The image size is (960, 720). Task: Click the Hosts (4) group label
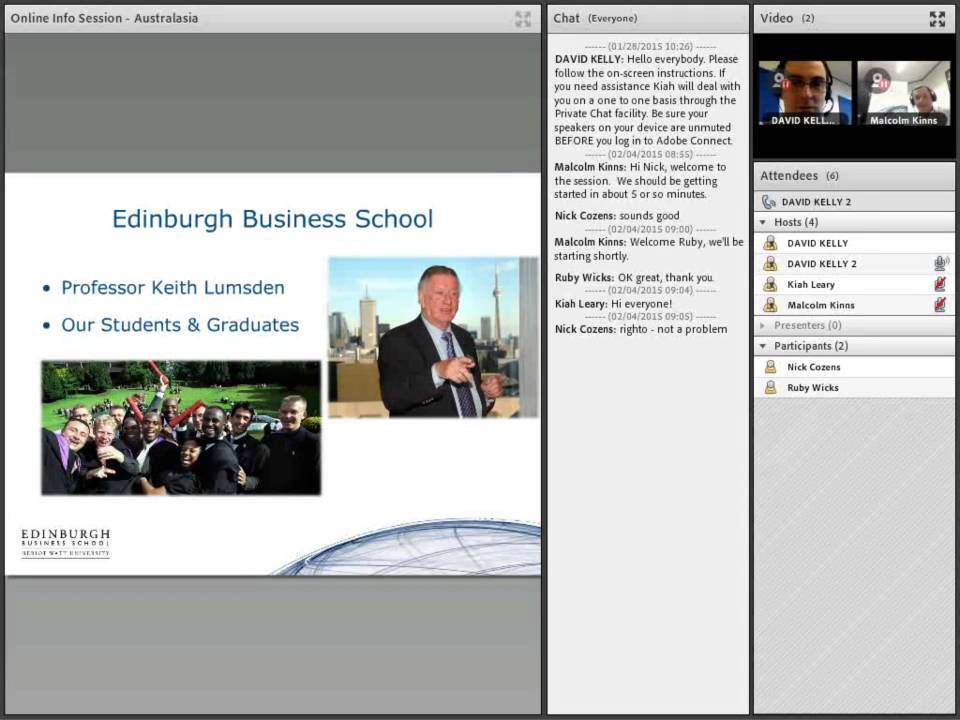[x=796, y=222]
